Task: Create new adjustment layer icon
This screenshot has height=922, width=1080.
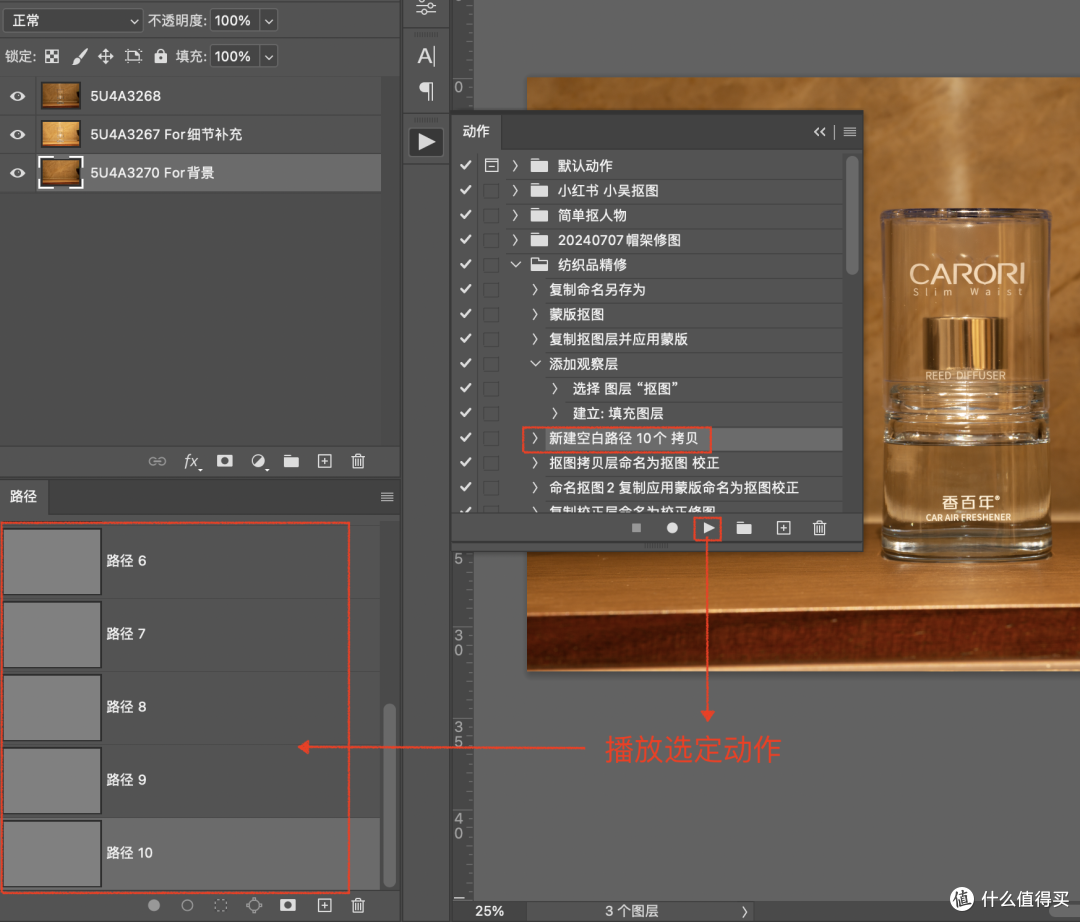Action: tap(258, 461)
